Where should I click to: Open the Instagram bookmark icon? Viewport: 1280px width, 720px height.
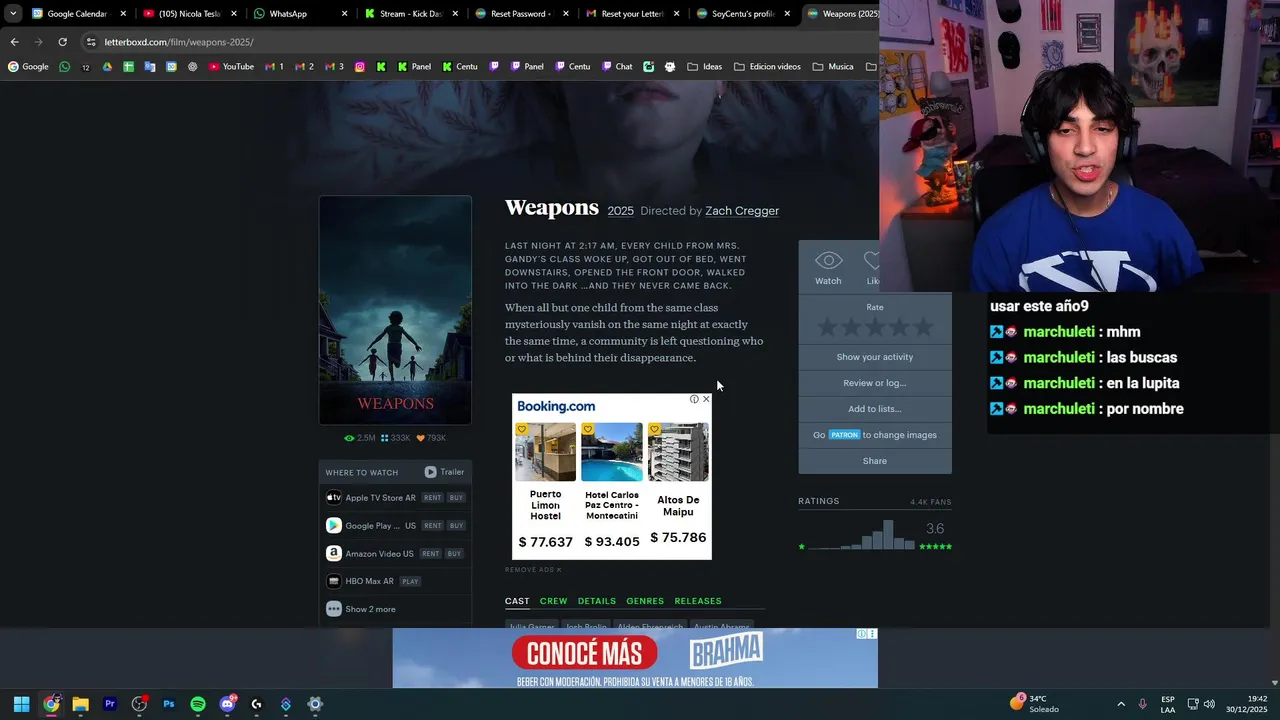pos(360,67)
